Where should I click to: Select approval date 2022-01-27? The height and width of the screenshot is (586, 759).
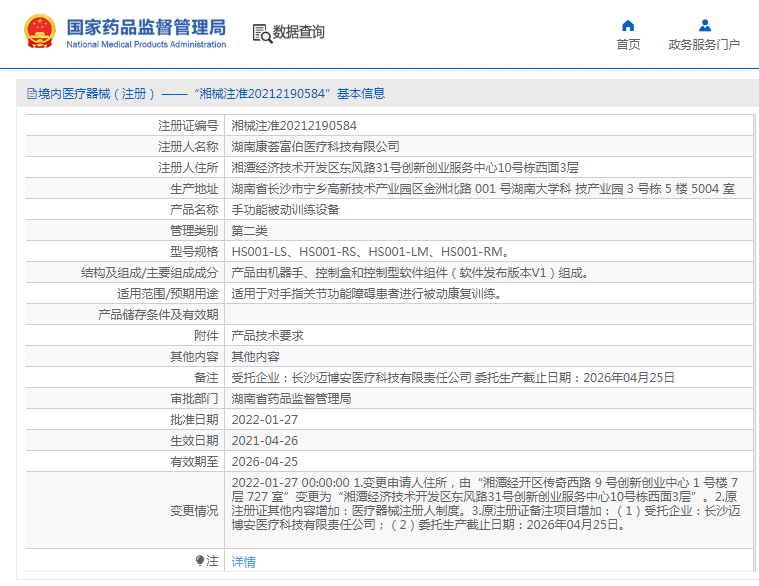(264, 420)
